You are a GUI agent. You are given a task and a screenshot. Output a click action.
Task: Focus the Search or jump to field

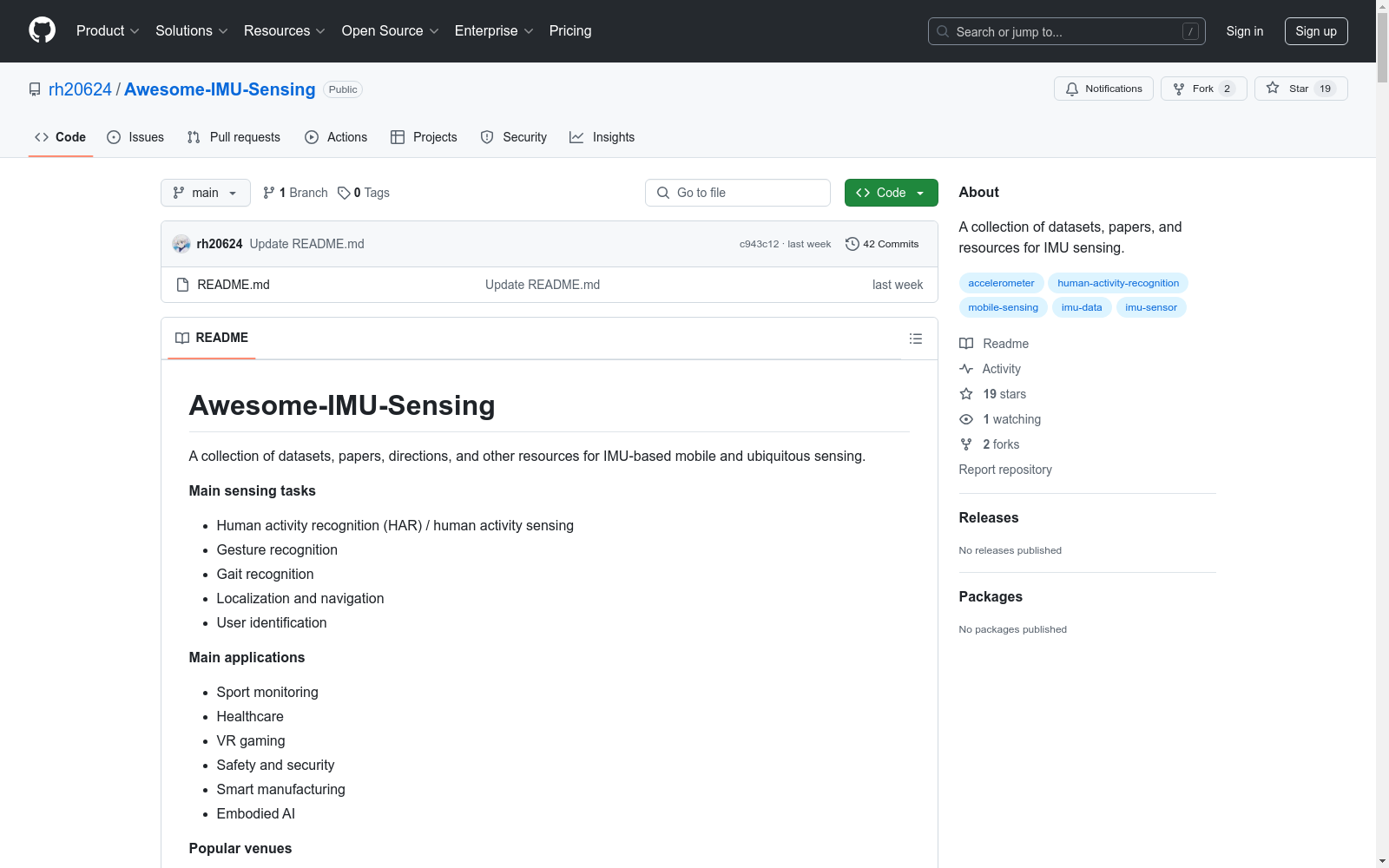pos(1067,31)
